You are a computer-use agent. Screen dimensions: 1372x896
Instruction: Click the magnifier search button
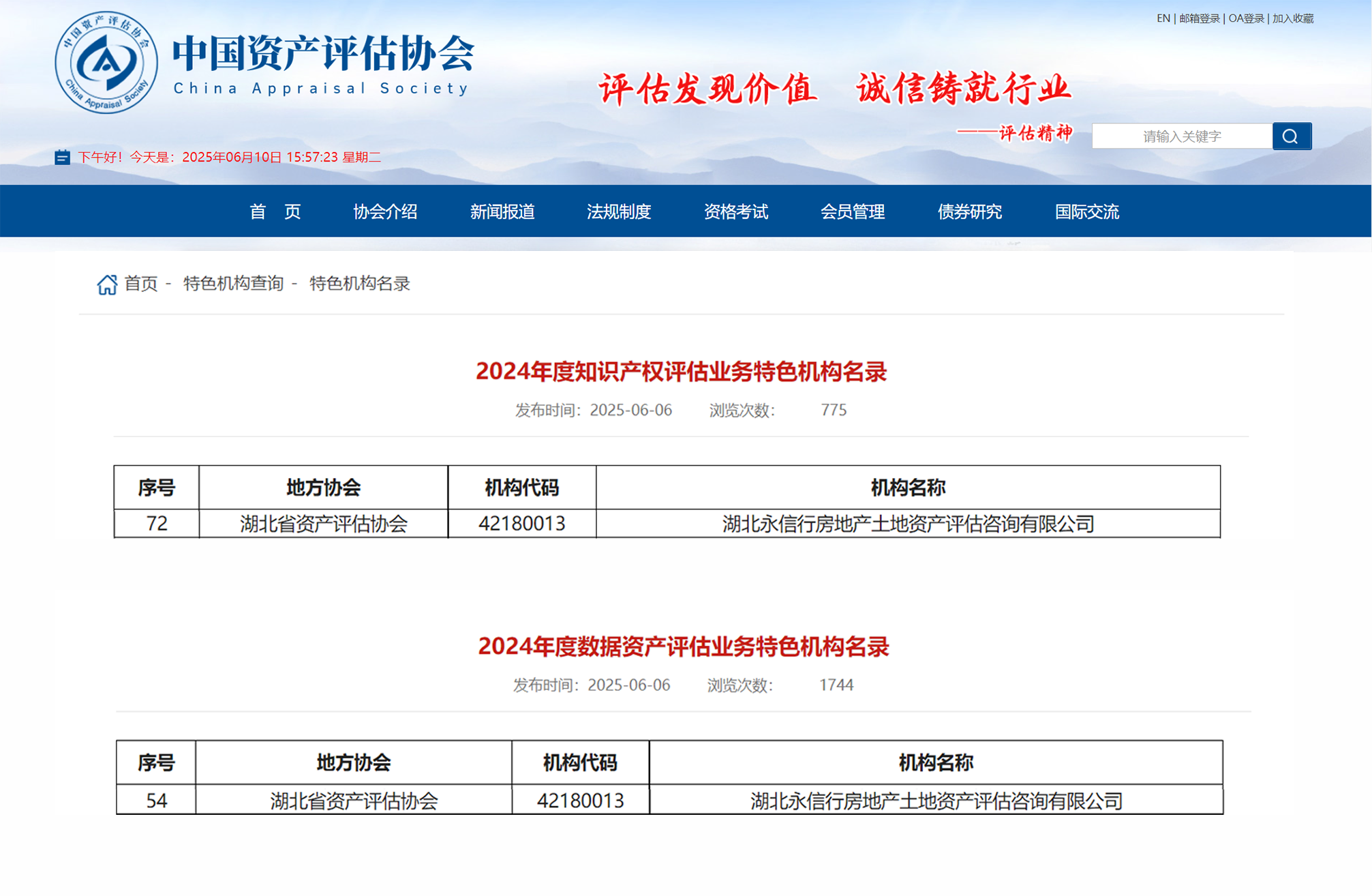1292,136
